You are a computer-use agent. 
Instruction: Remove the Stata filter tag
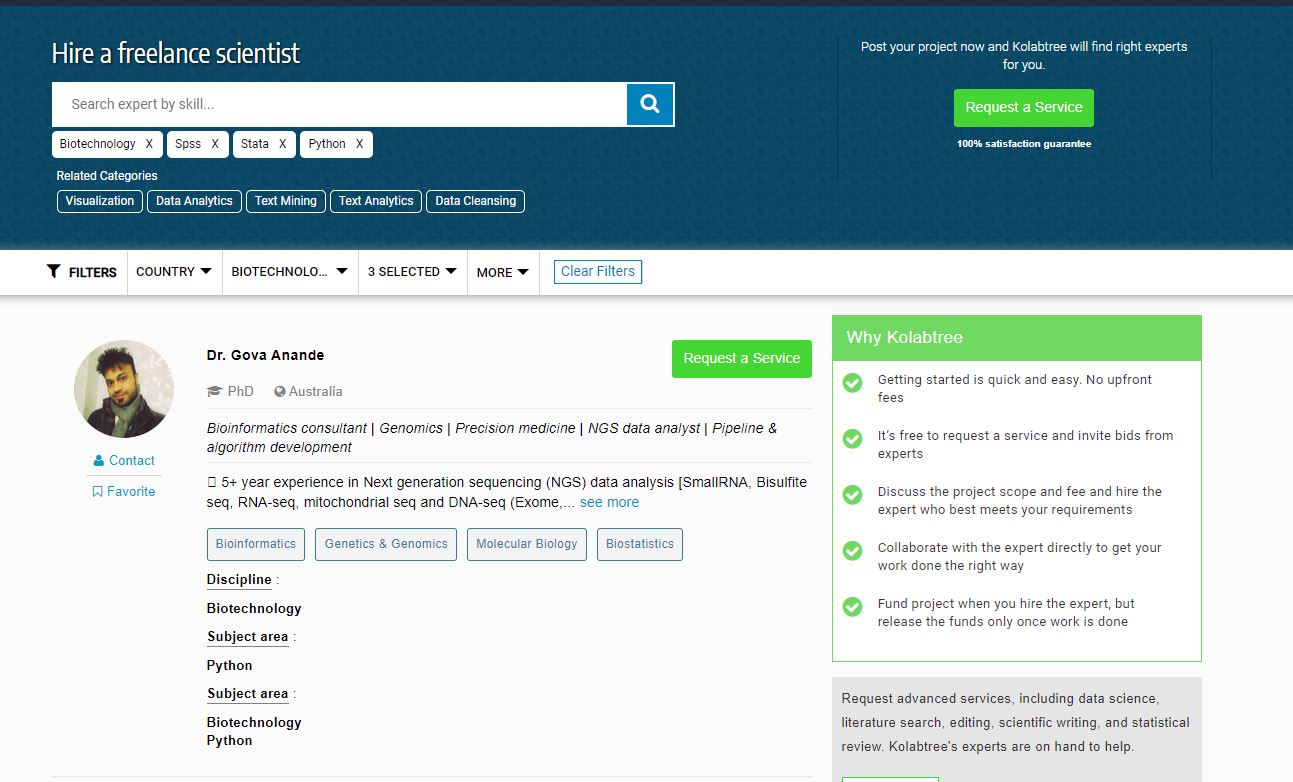pyautogui.click(x=282, y=144)
